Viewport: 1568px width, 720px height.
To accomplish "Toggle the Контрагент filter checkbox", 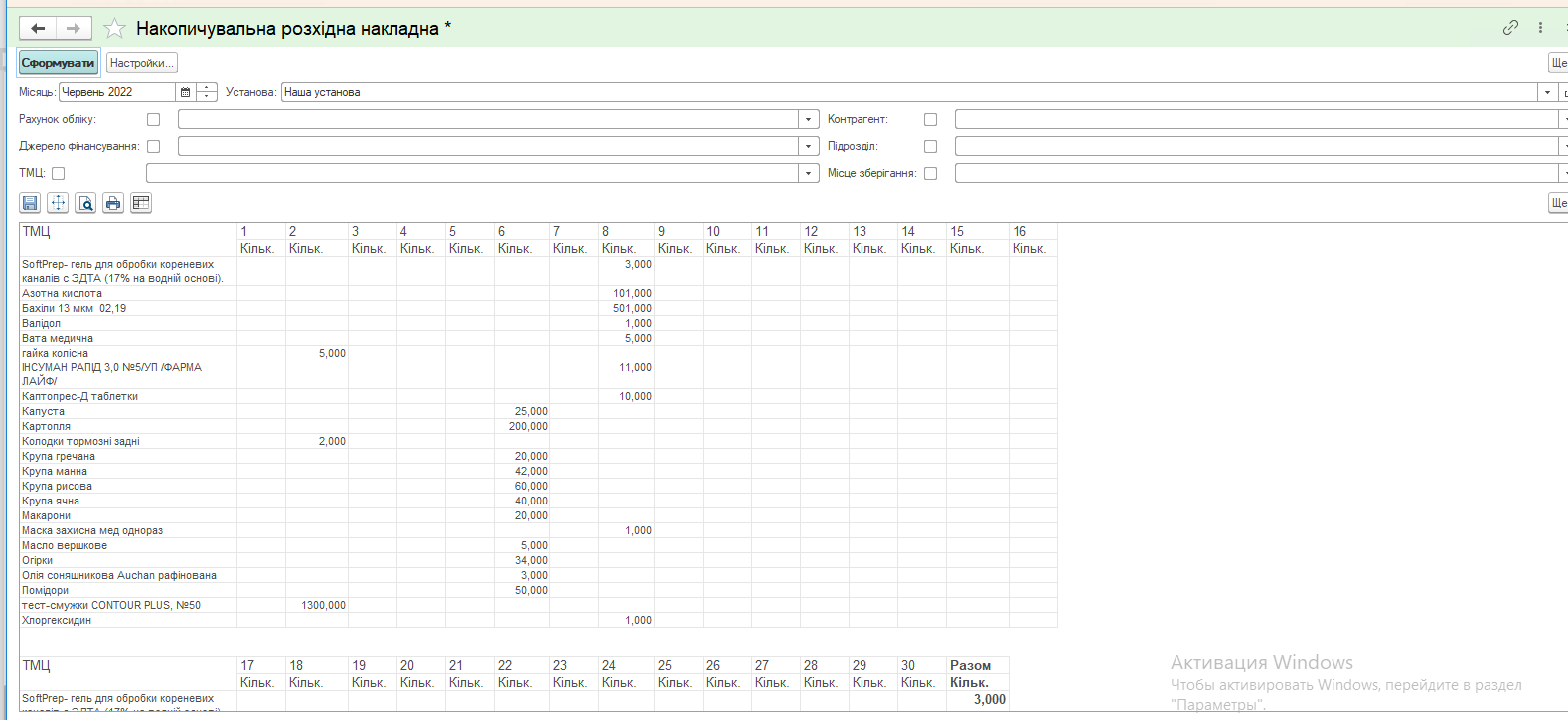I will (x=930, y=119).
